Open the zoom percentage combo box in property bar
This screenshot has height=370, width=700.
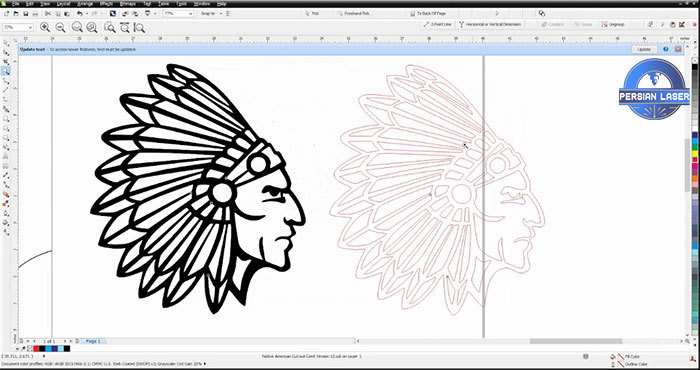point(18,28)
